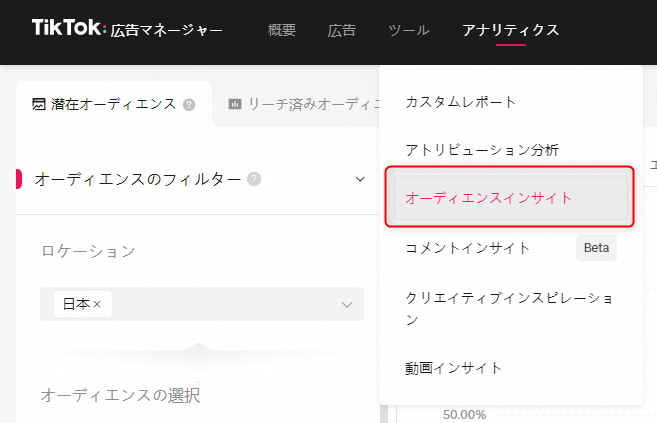Click the Beta badge
This screenshot has height=423, width=657.
[x=596, y=247]
